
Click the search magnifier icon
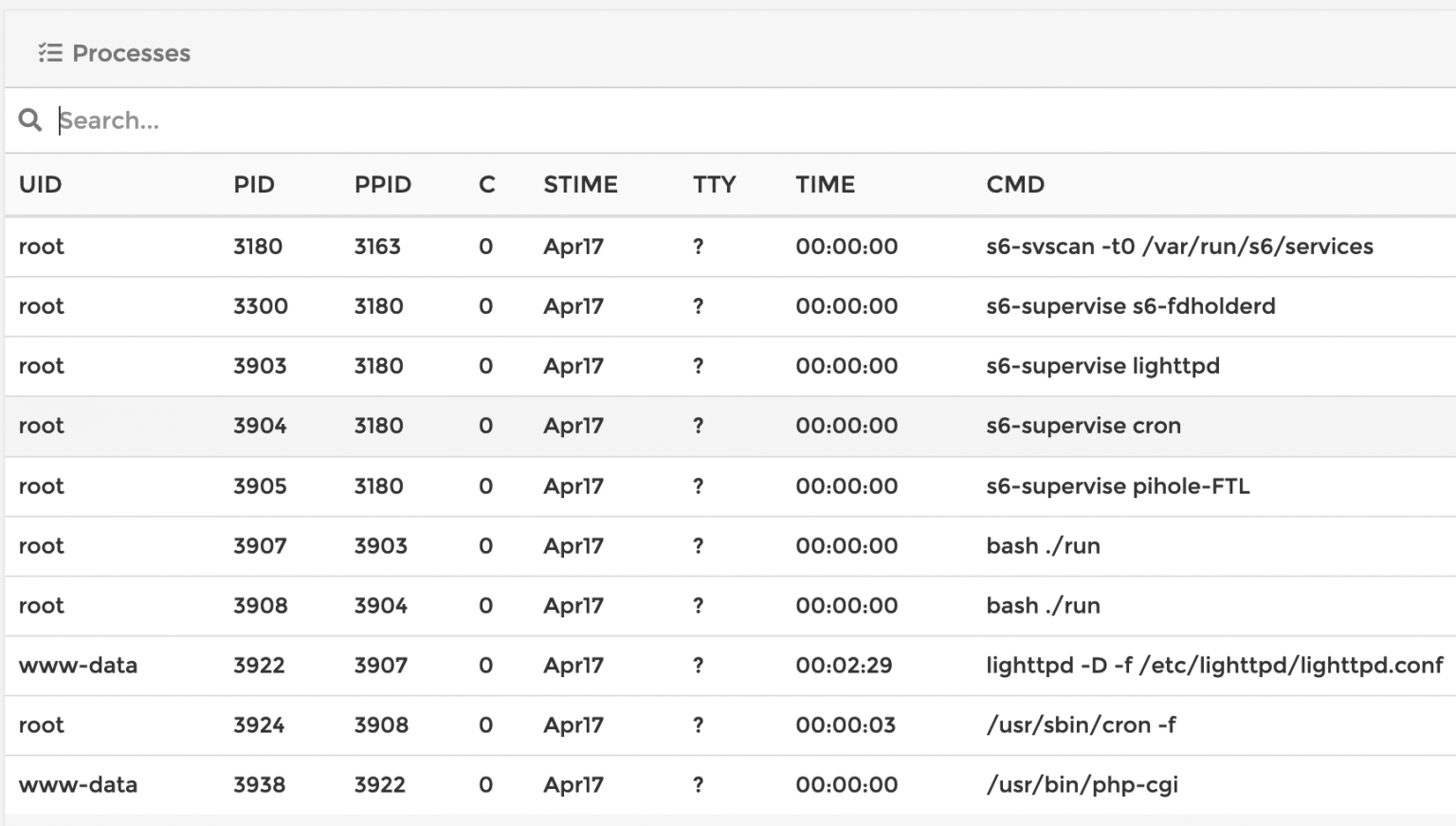29,120
